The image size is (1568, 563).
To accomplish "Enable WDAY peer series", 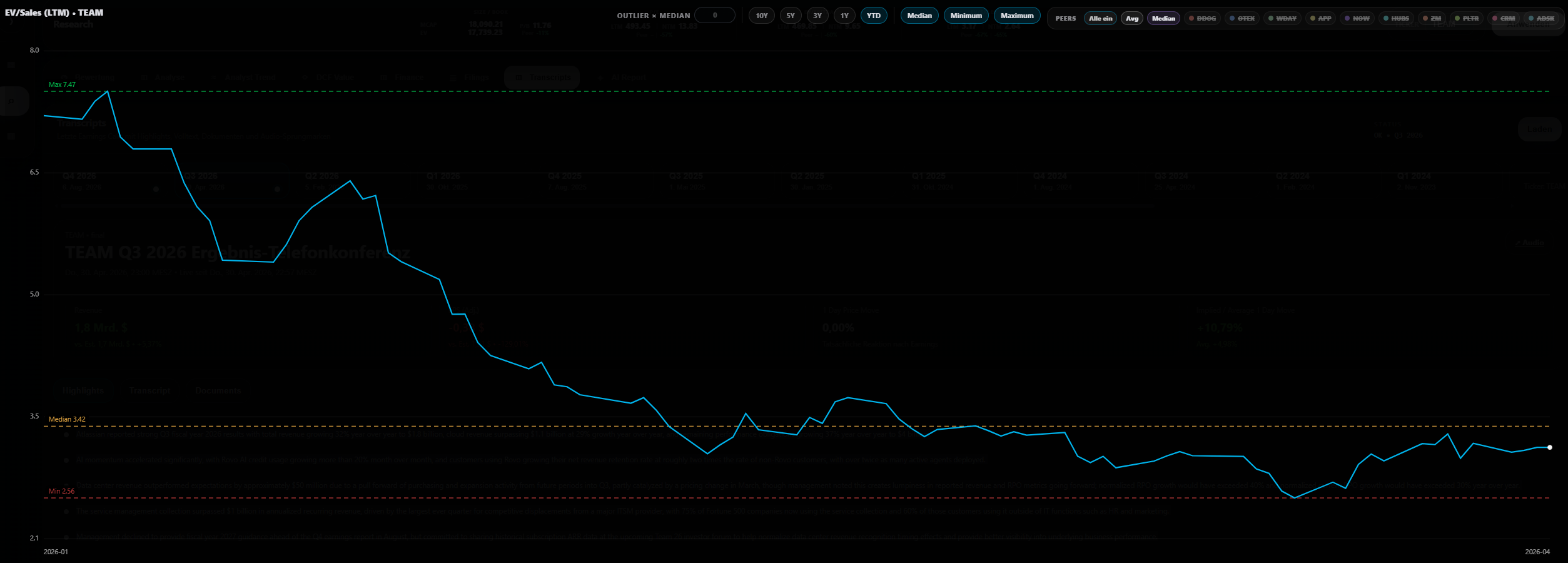I will coord(1282,19).
